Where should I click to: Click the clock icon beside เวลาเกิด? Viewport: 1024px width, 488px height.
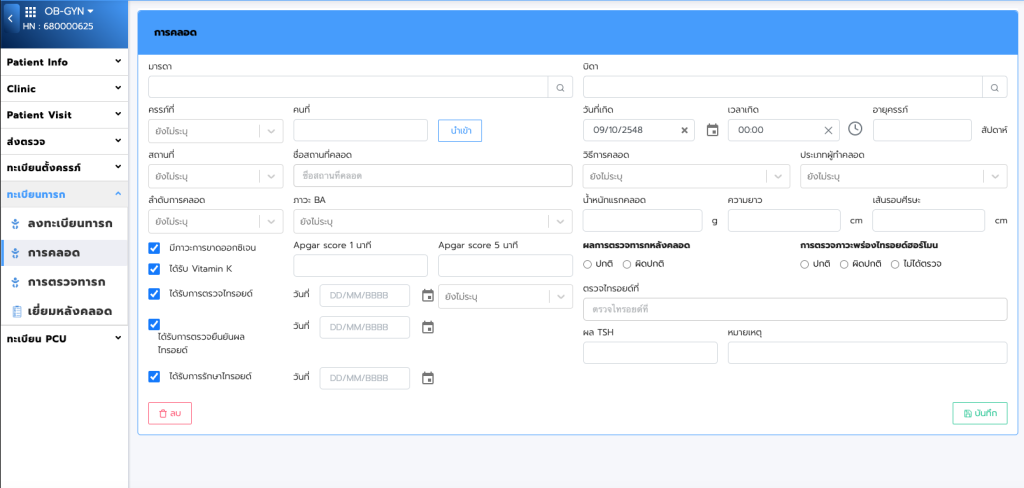pos(855,129)
